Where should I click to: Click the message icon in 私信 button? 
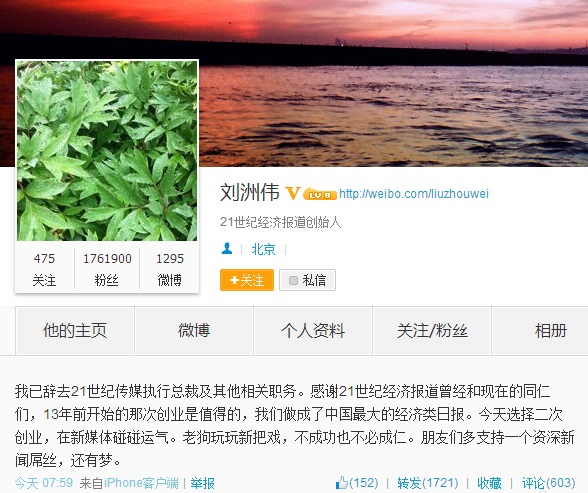[293, 280]
